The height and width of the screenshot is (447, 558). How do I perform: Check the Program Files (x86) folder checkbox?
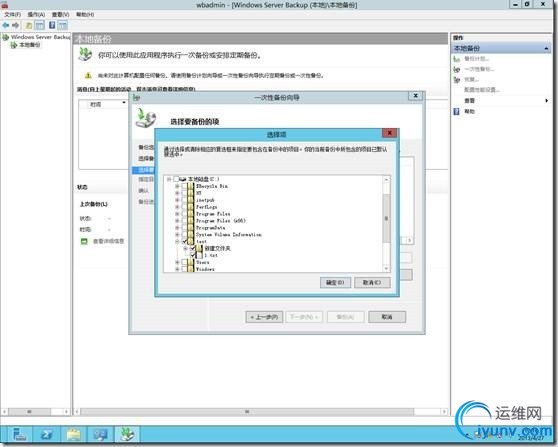[x=184, y=221]
